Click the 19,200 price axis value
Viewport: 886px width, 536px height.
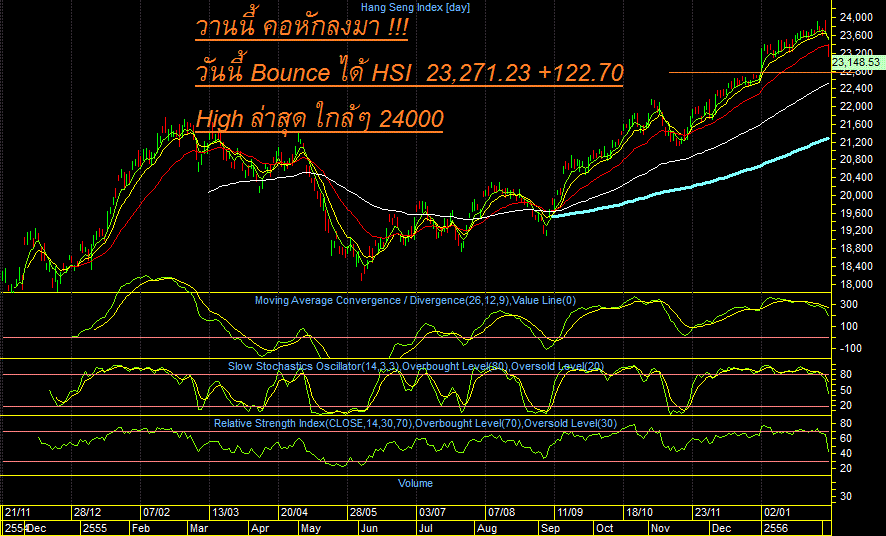pos(856,230)
